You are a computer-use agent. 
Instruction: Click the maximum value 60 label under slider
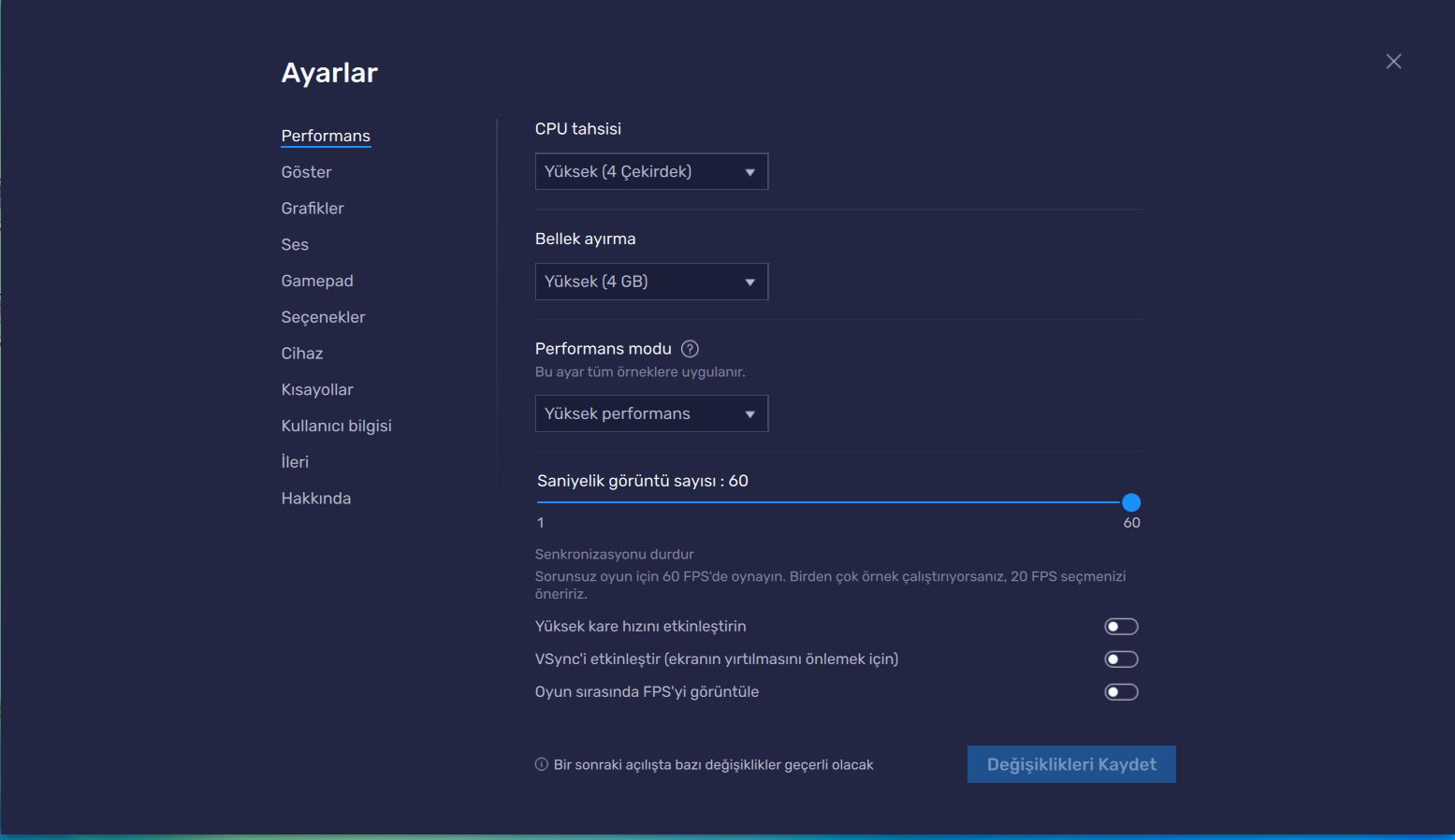tap(1131, 523)
